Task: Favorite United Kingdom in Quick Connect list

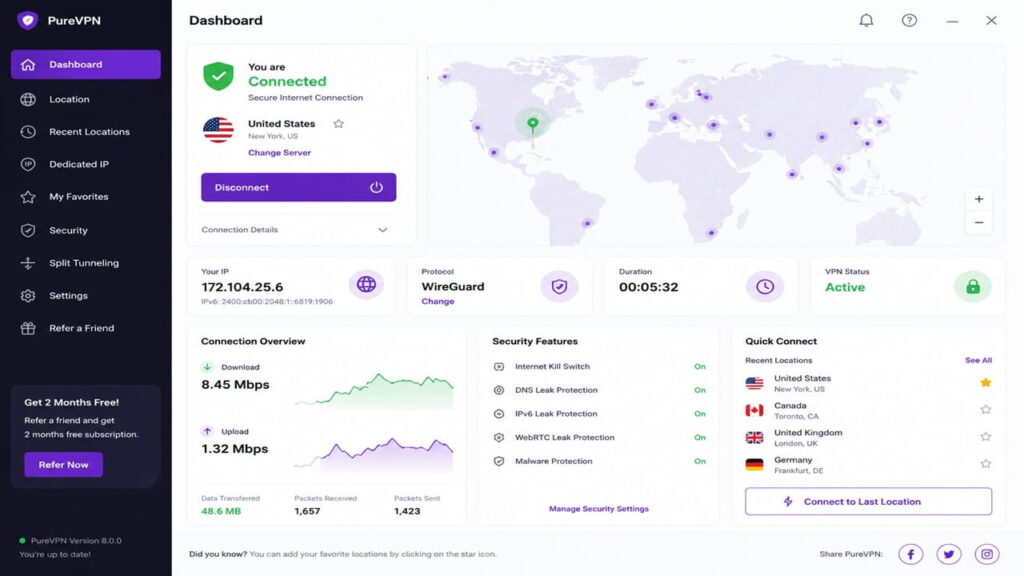Action: coord(985,436)
